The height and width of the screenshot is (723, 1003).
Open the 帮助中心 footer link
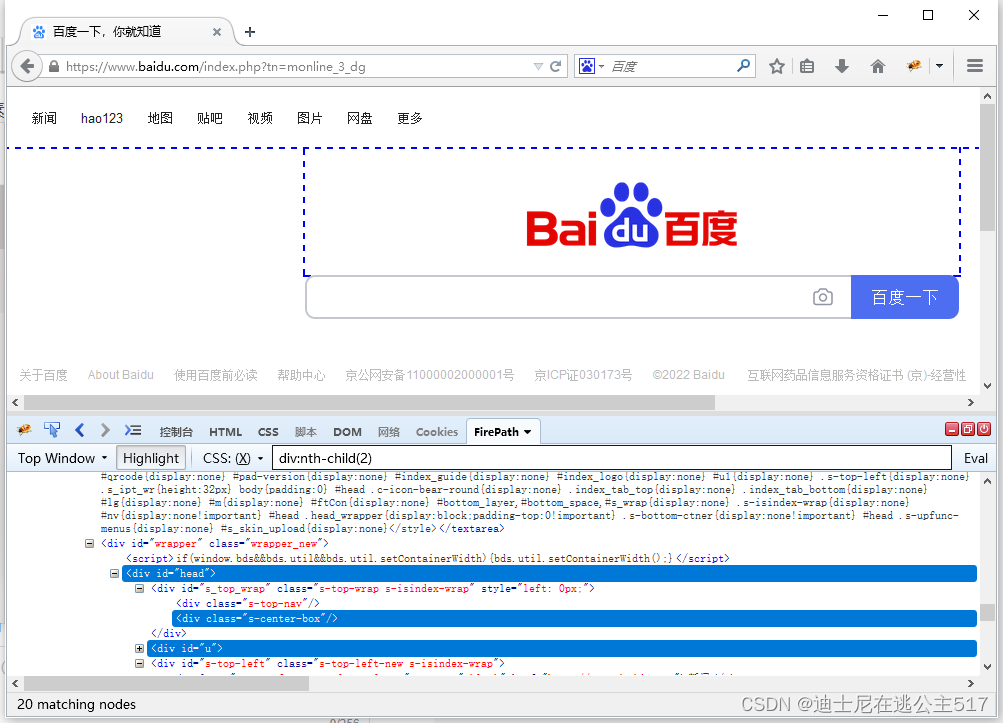[x=301, y=375]
